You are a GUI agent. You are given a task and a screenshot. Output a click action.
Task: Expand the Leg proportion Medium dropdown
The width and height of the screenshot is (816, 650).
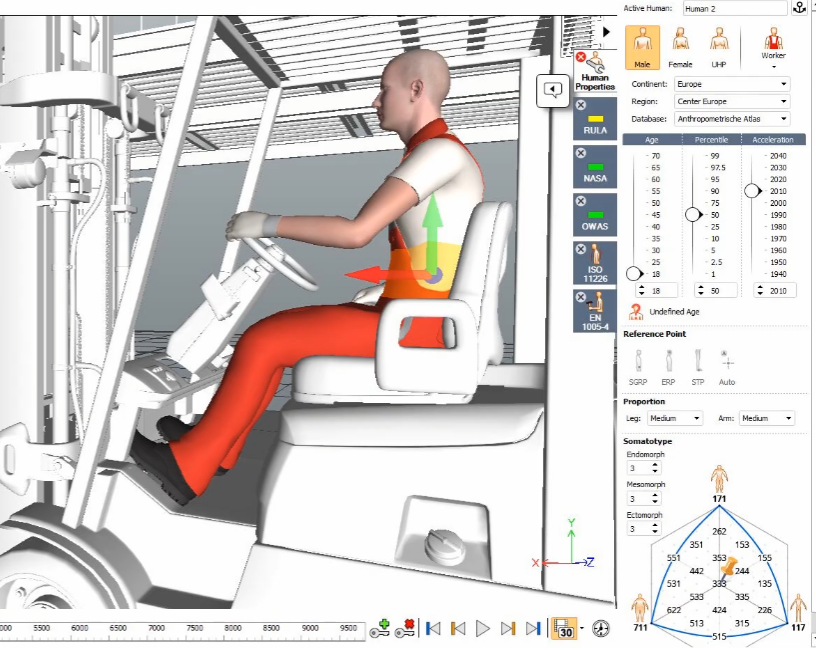[x=675, y=418]
